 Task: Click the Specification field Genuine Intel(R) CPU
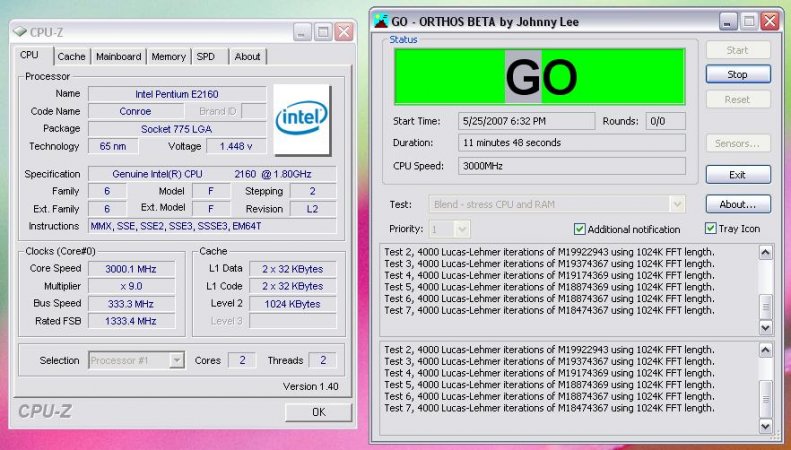coord(212,174)
